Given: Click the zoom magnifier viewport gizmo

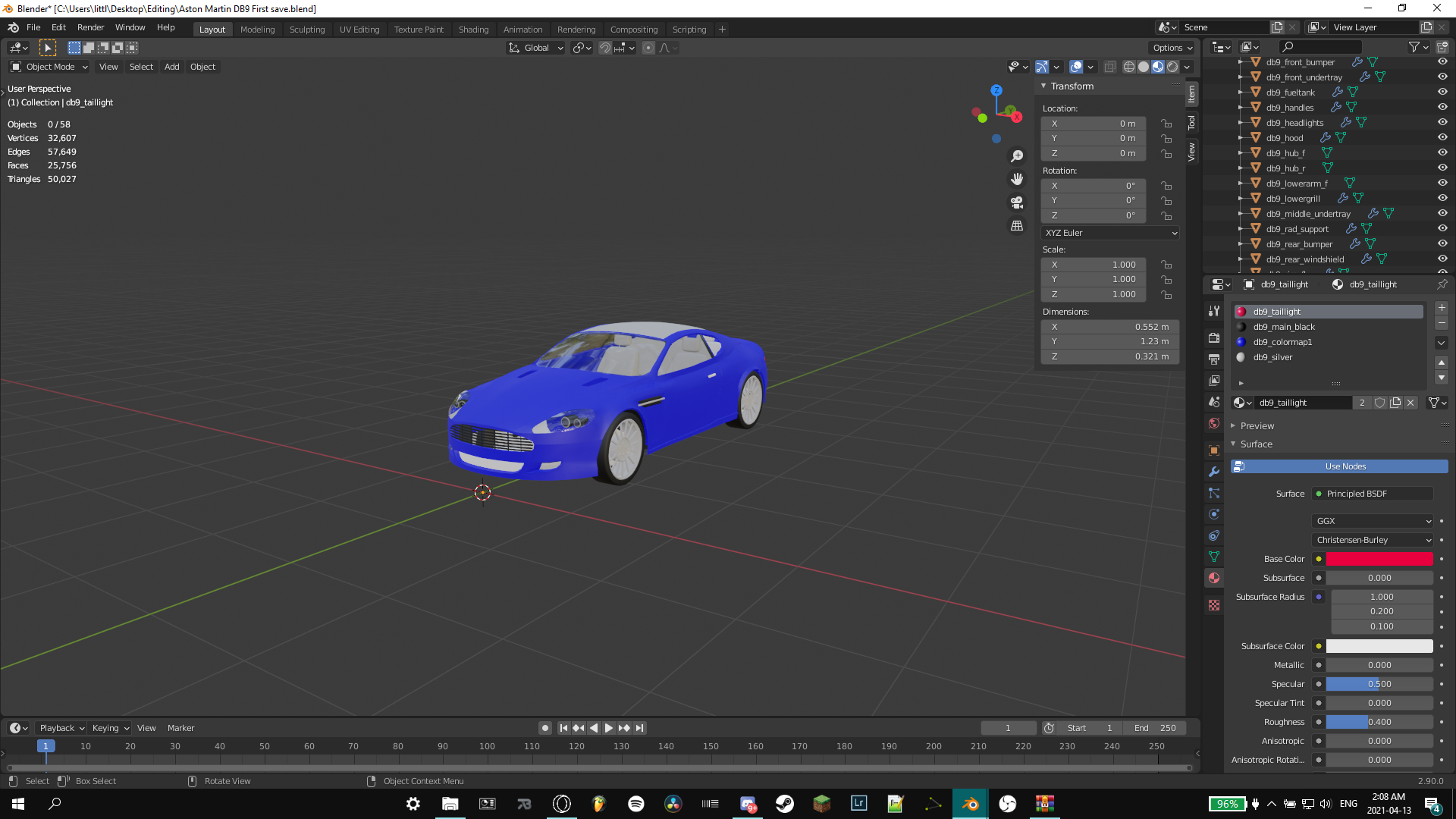Looking at the screenshot, I should tap(1017, 156).
